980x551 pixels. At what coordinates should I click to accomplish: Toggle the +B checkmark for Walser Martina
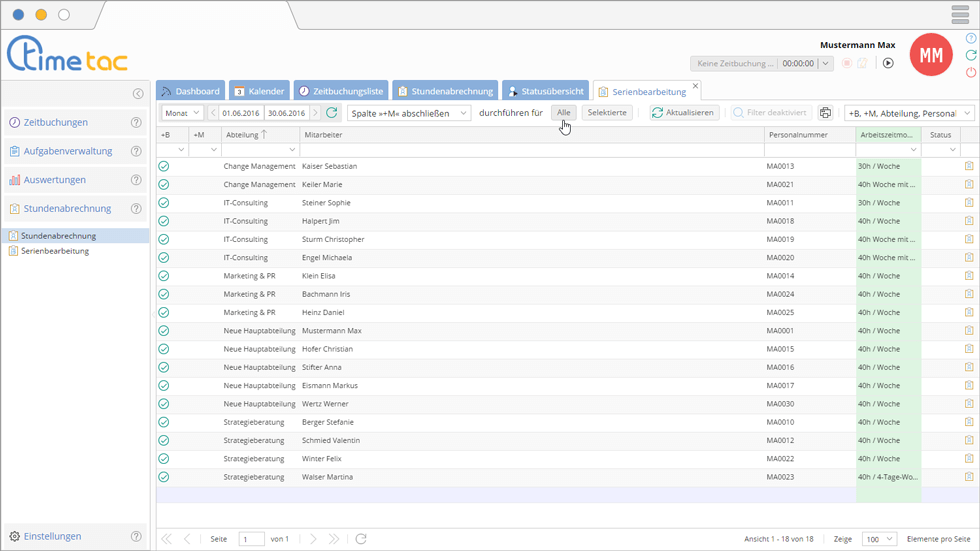[x=164, y=477]
